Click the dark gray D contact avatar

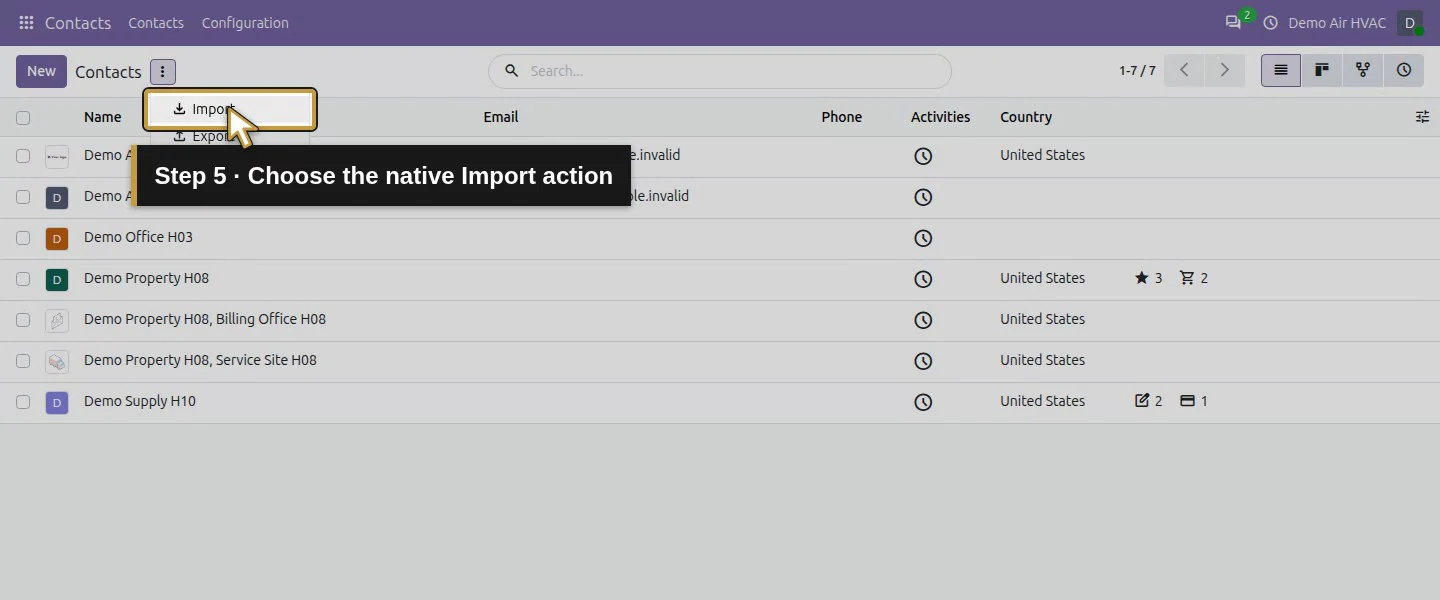click(x=57, y=197)
